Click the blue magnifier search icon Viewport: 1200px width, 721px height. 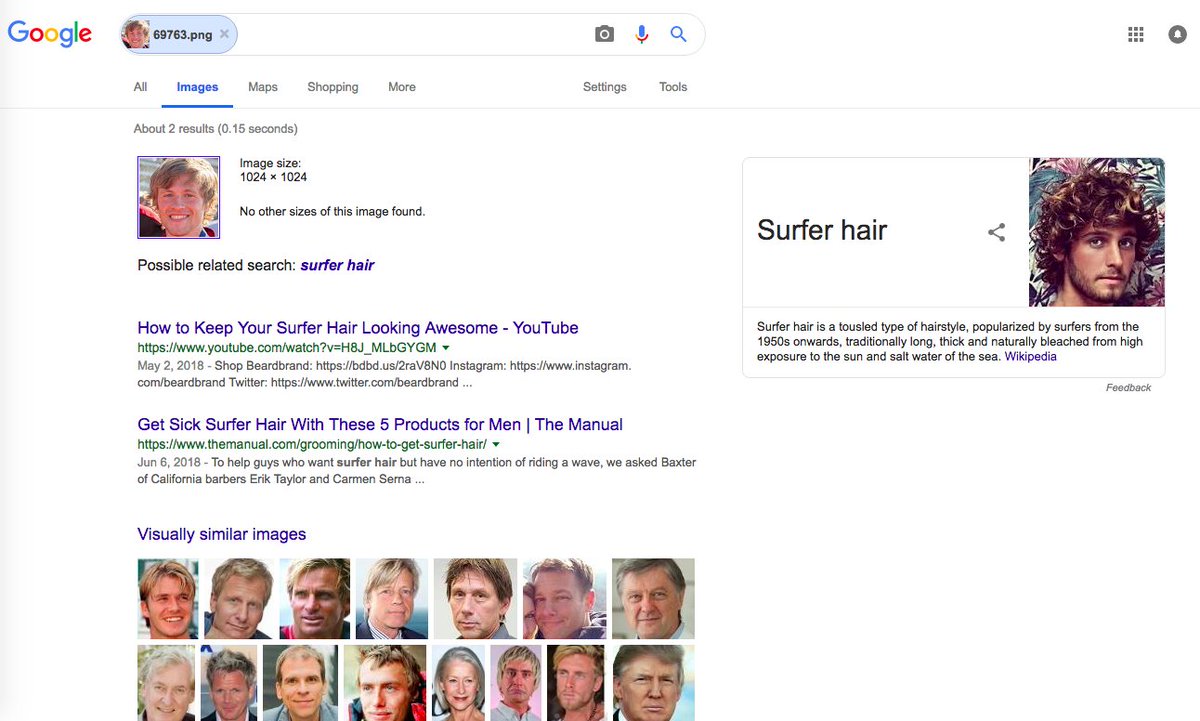[678, 34]
